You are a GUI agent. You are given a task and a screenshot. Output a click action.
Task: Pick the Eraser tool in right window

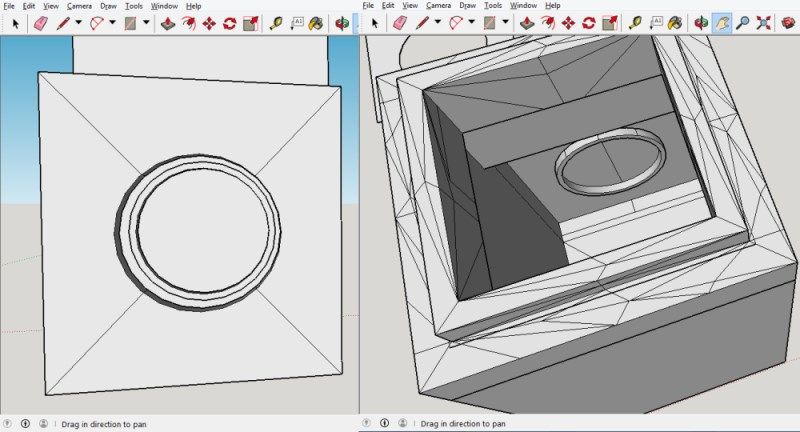[x=400, y=23]
